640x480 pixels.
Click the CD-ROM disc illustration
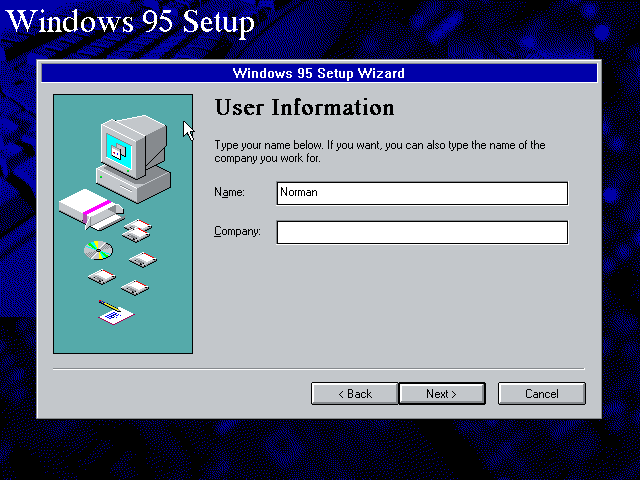[98, 250]
